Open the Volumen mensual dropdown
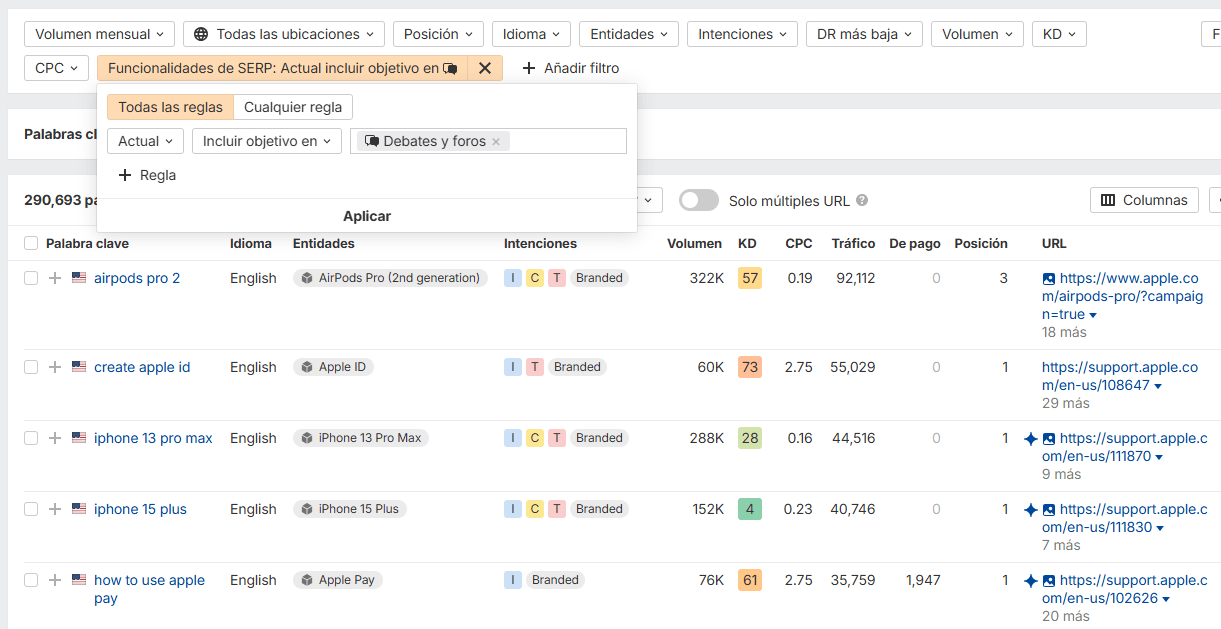Image resolution: width=1221 pixels, height=629 pixels. click(99, 34)
